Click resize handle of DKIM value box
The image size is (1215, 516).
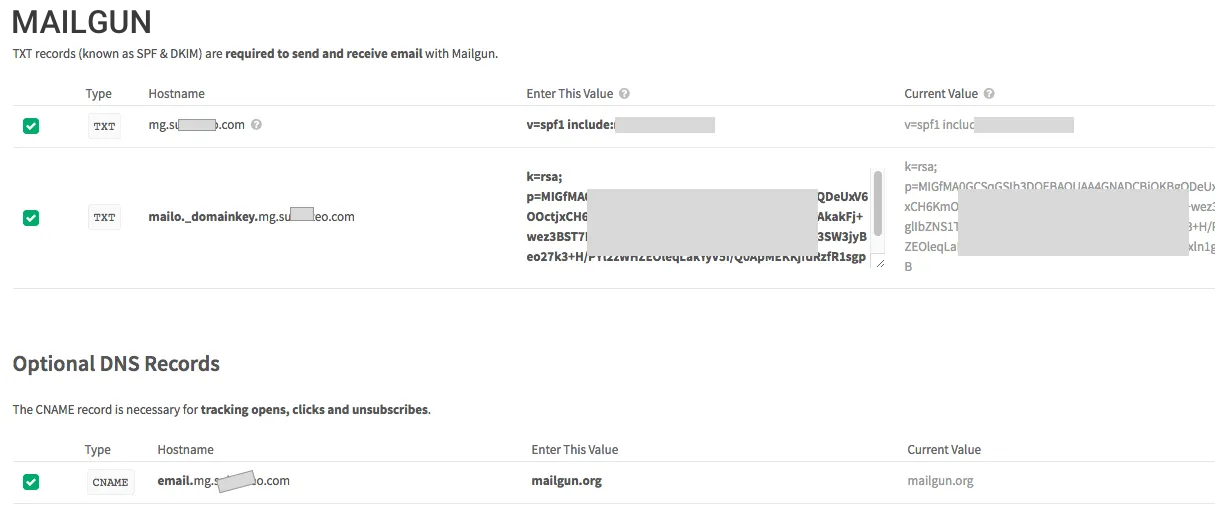coord(878,262)
